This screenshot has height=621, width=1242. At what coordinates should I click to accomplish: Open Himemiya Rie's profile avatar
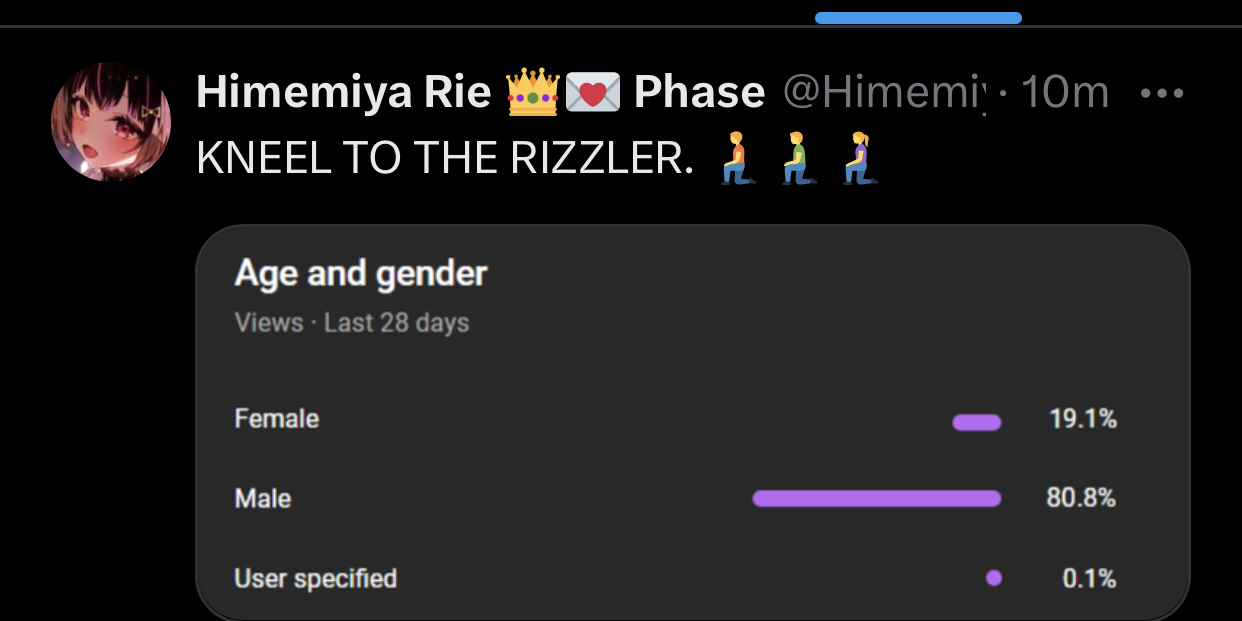coord(111,121)
